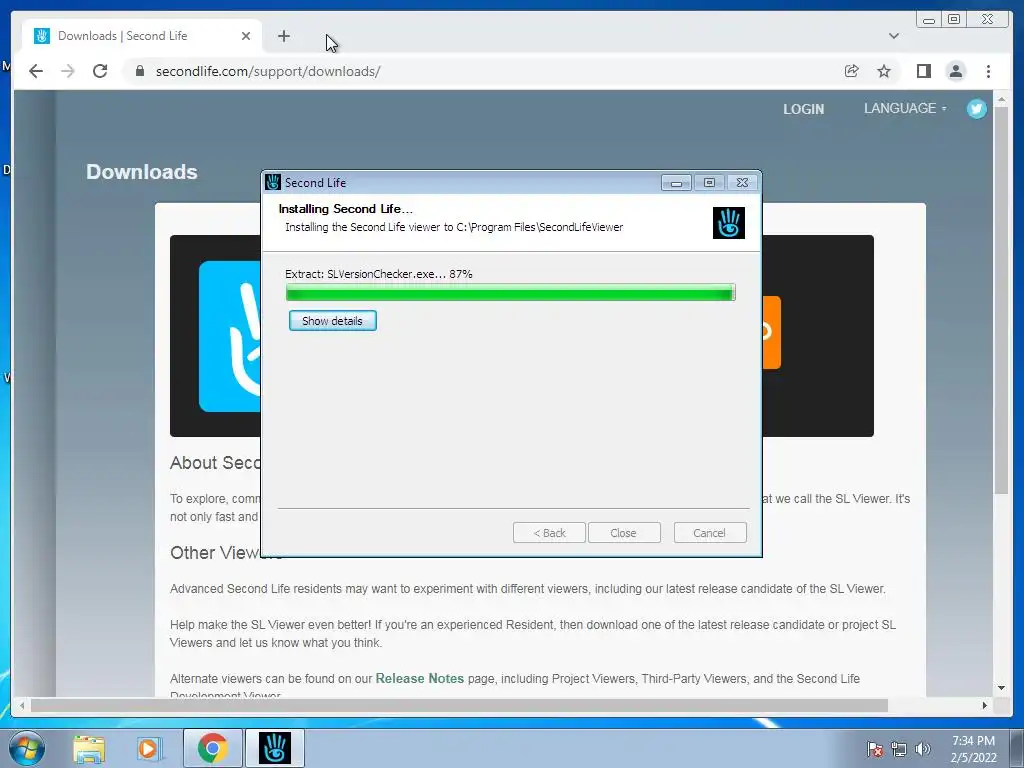The image size is (1024, 768).
Task: Switch to Second Life installer in taskbar
Action: [x=274, y=748]
